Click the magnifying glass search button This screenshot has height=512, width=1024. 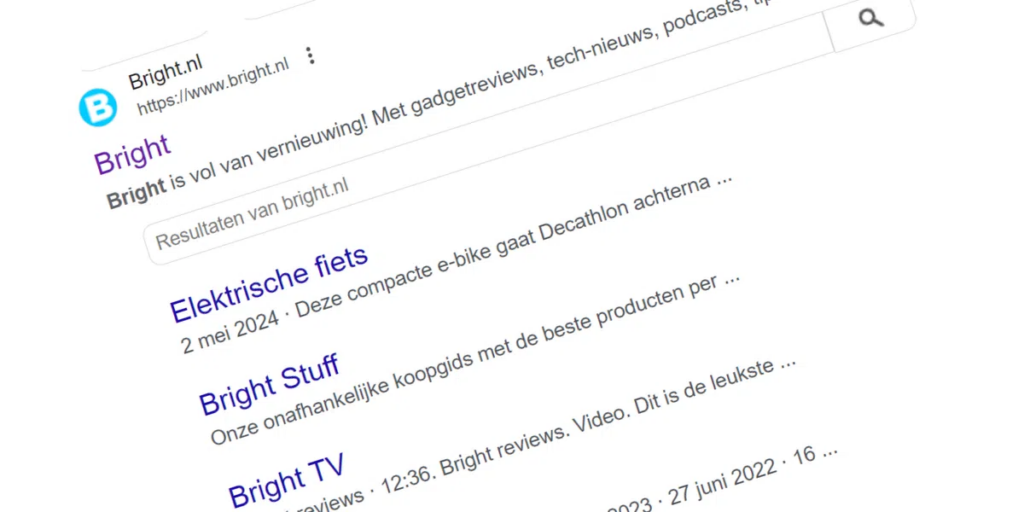click(x=871, y=18)
